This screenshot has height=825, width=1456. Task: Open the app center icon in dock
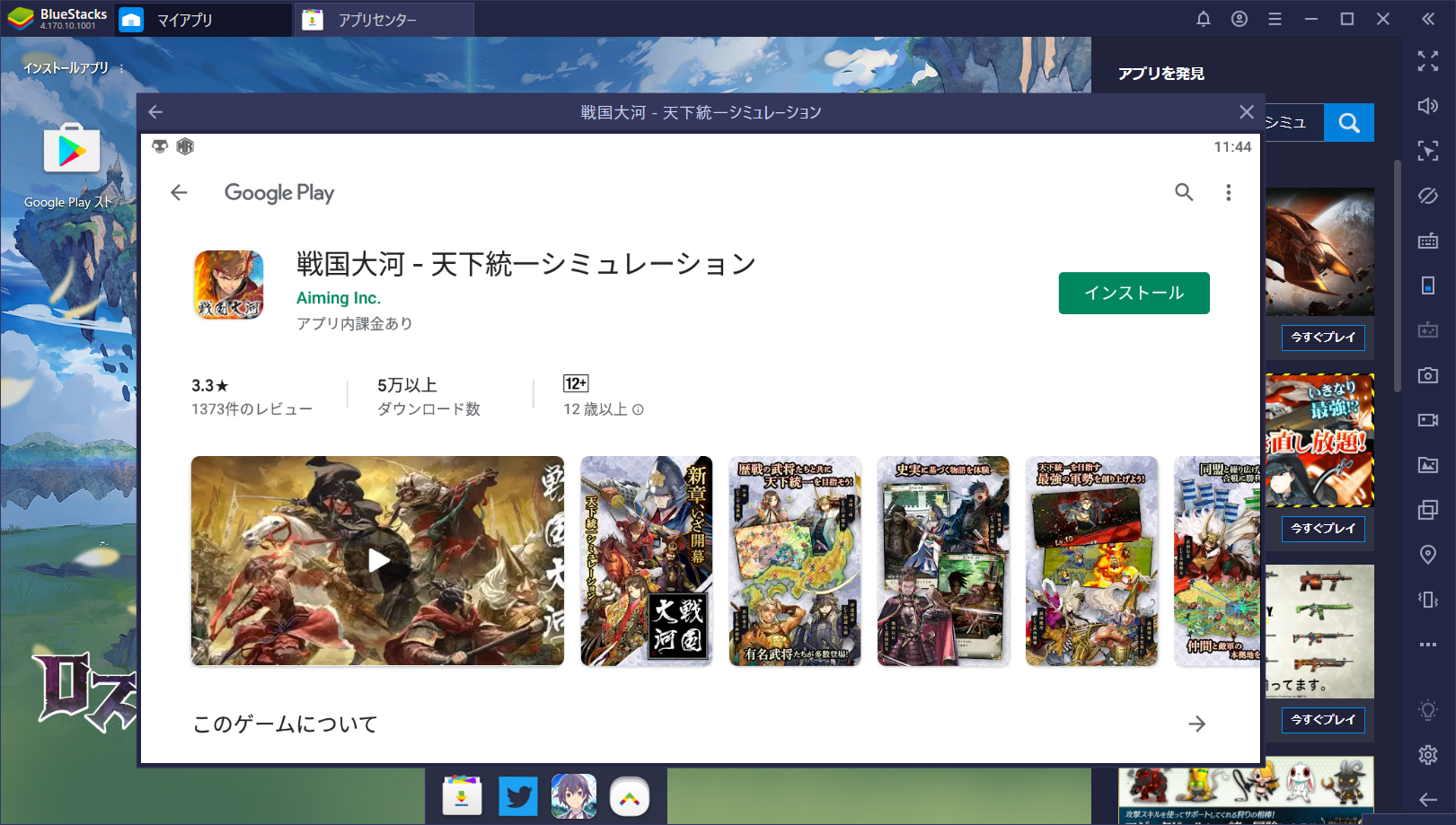pyautogui.click(x=462, y=797)
